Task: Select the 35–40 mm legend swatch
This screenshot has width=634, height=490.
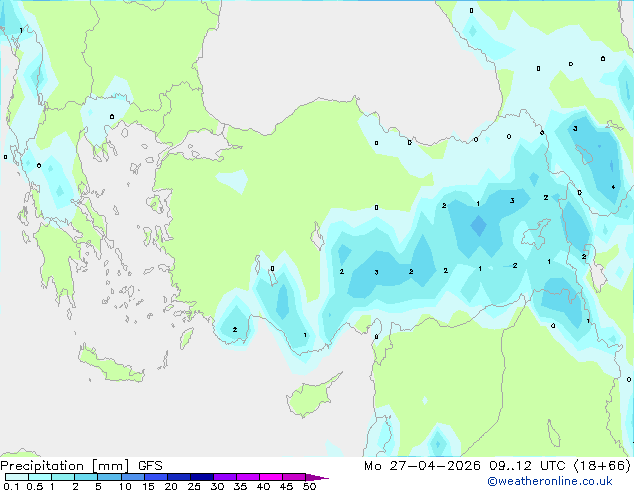Action: [248, 477]
